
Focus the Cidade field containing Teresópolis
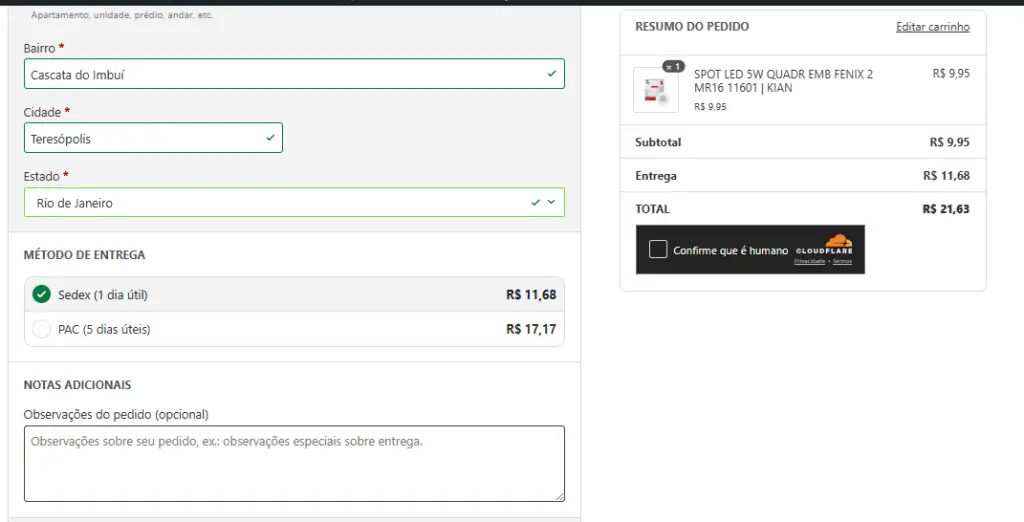click(x=140, y=138)
